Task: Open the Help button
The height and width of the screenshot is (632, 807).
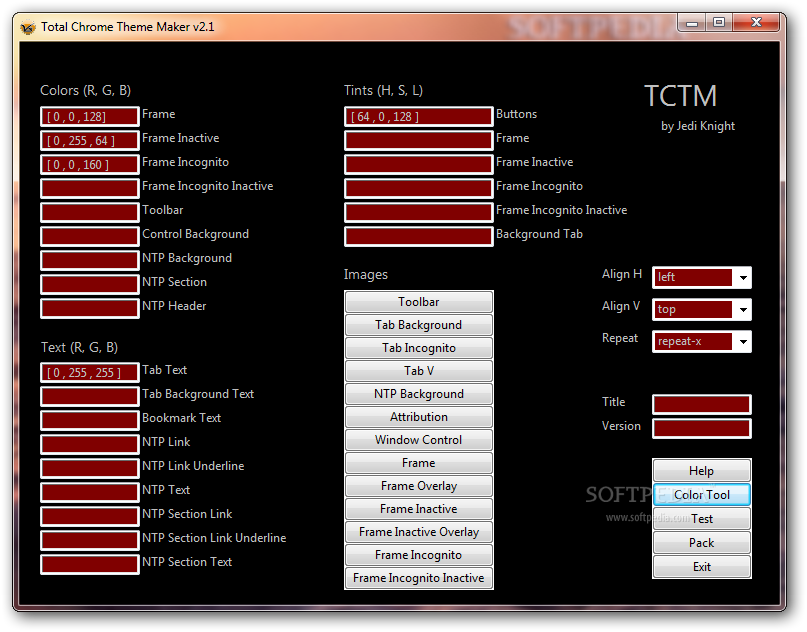Action: coord(701,470)
